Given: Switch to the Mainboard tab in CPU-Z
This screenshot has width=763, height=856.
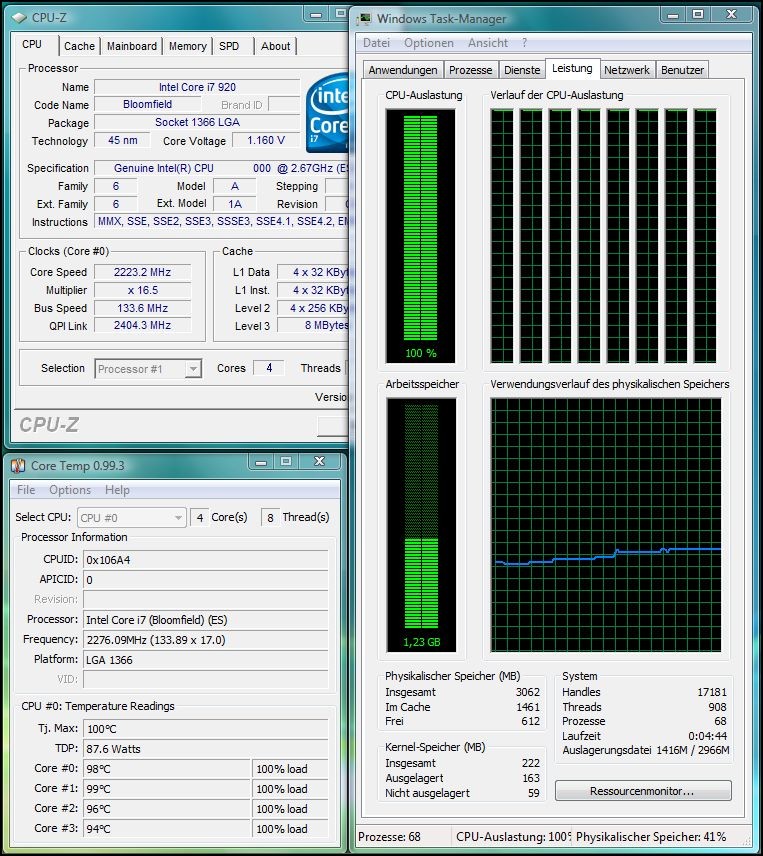Looking at the screenshot, I should pyautogui.click(x=132, y=46).
